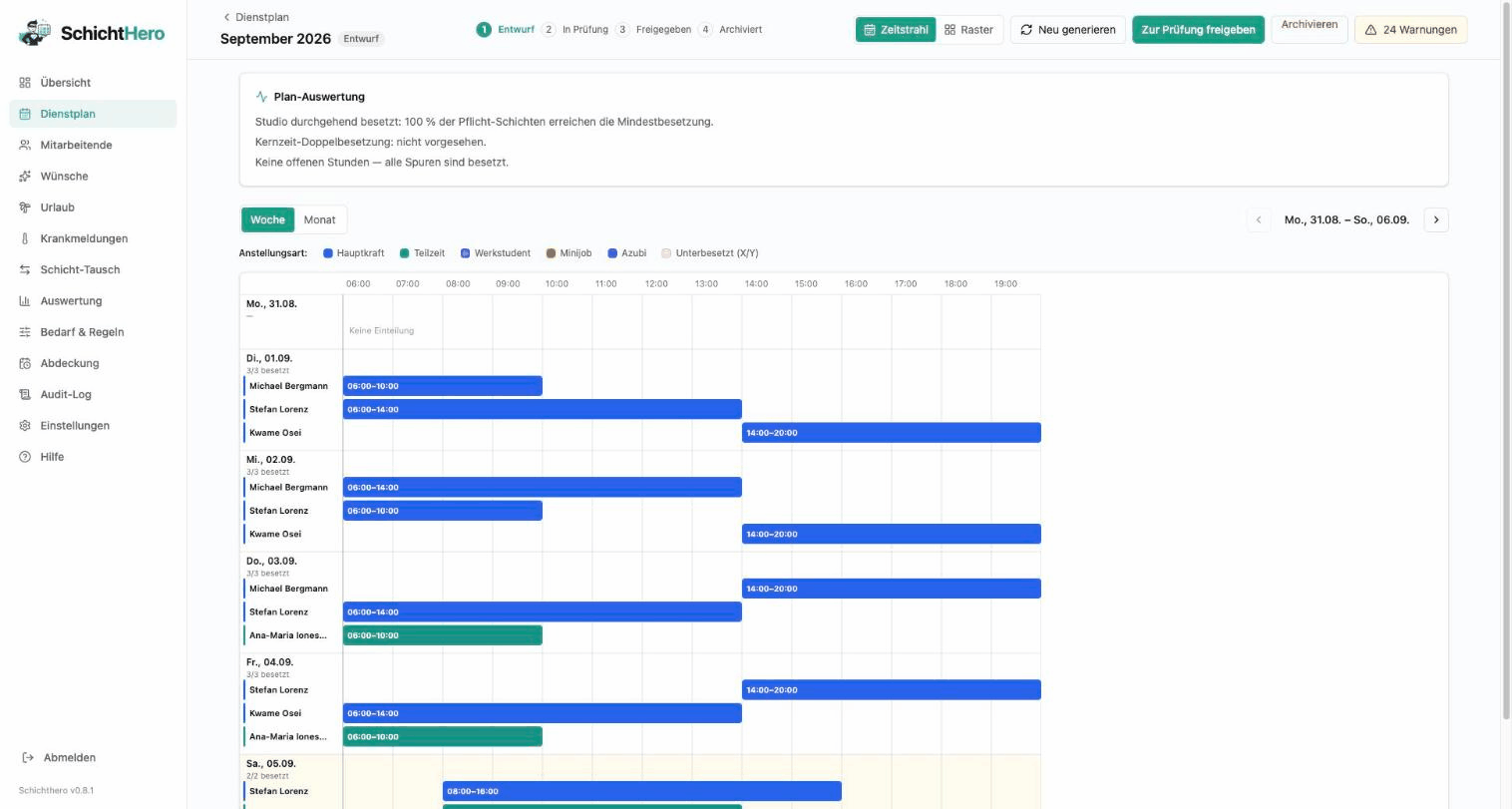Viewport: 1512px width, 809px height.
Task: Click the Teilzeit legend color swatch
Action: pyautogui.click(x=405, y=253)
